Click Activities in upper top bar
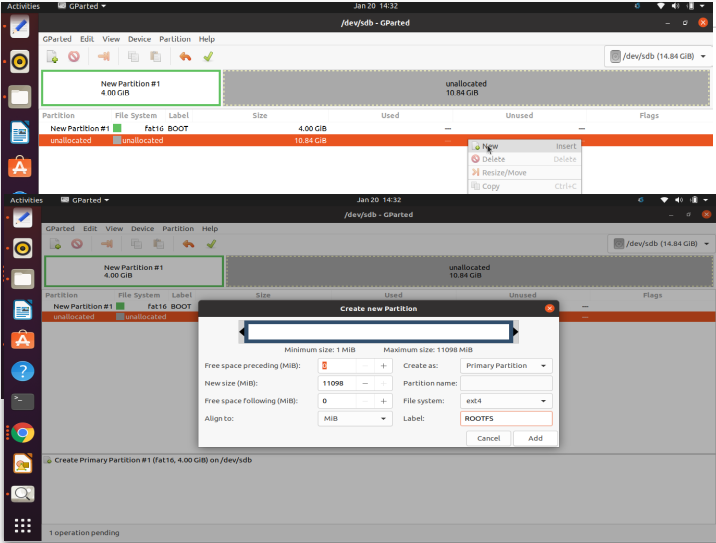The image size is (716, 543). click(x=23, y=6)
